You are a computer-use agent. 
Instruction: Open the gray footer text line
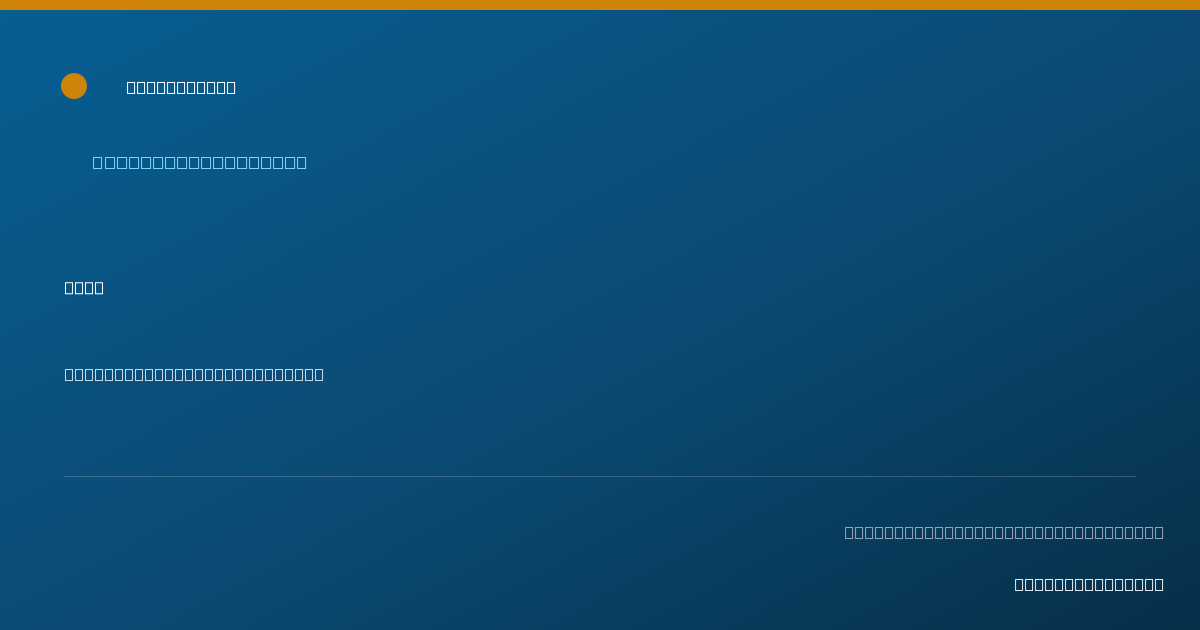pos(1004,532)
